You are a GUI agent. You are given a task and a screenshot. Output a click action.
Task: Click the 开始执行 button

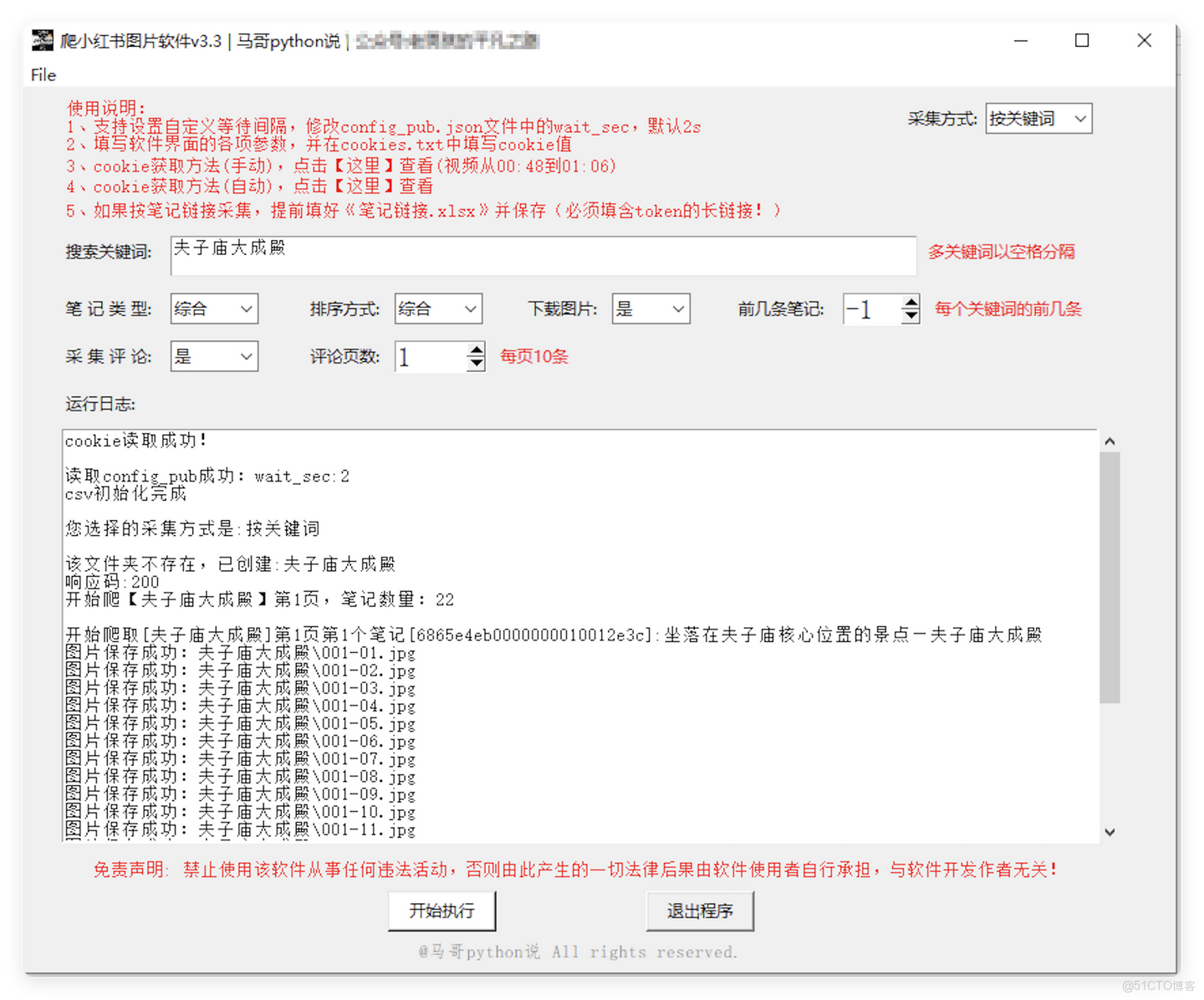tap(441, 911)
